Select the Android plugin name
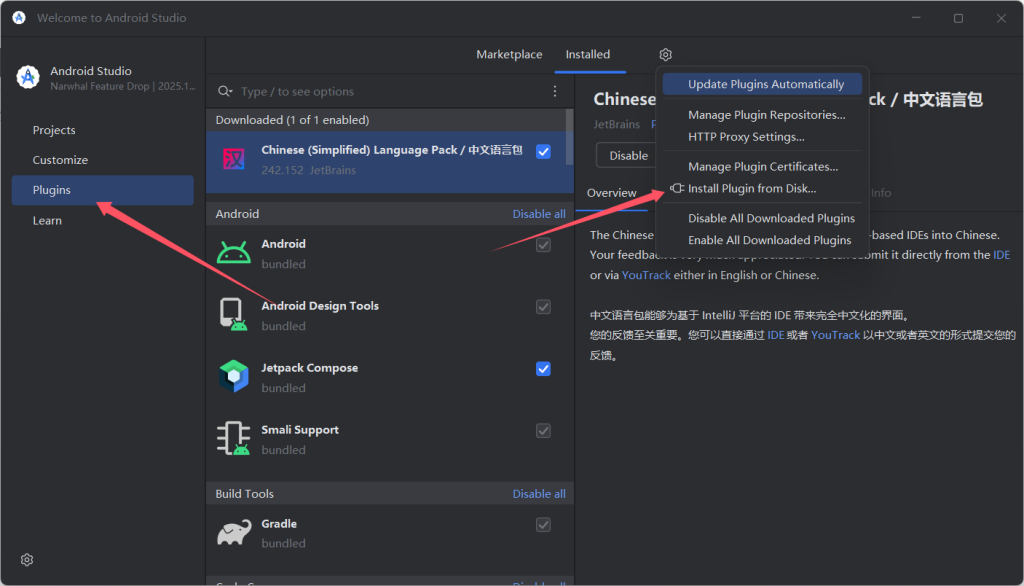 pyautogui.click(x=283, y=244)
